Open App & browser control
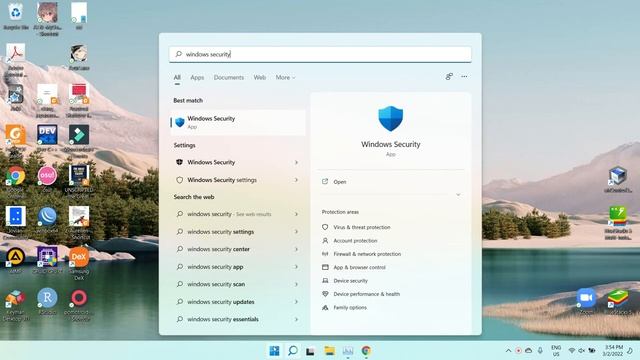This screenshot has height=360, width=640. pos(359,267)
